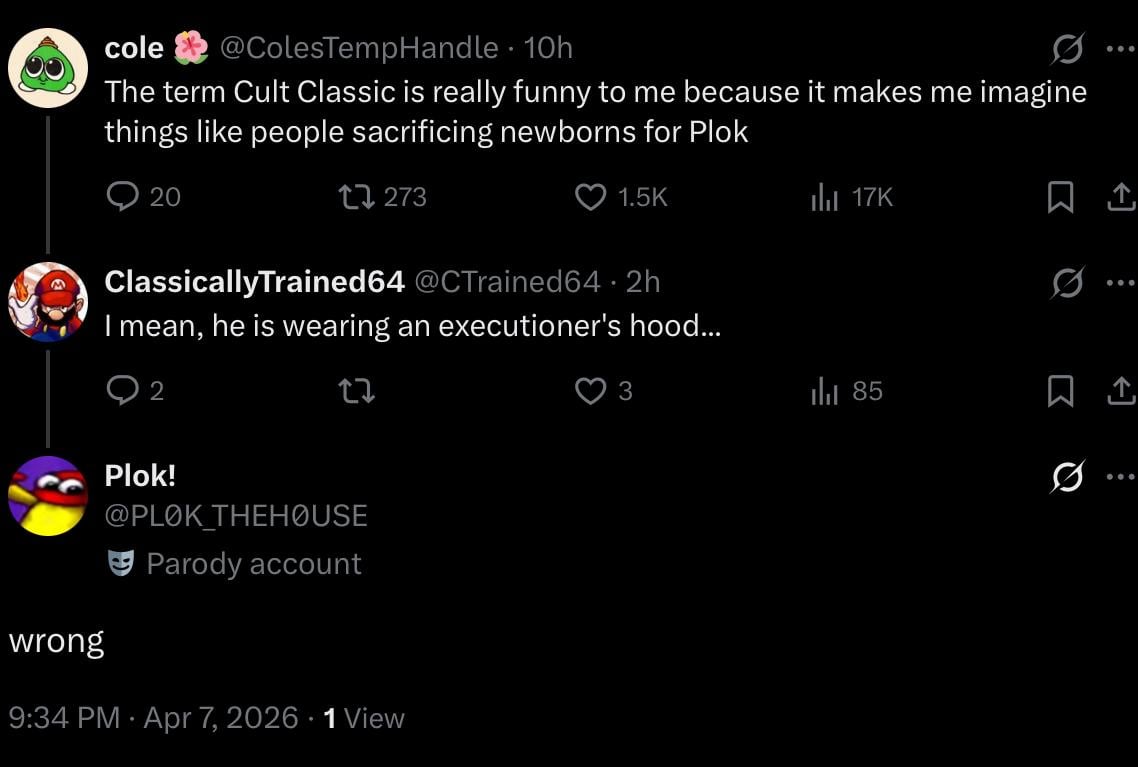Share cole's tweet via share icon
This screenshot has height=767, width=1138.
click(x=1119, y=198)
